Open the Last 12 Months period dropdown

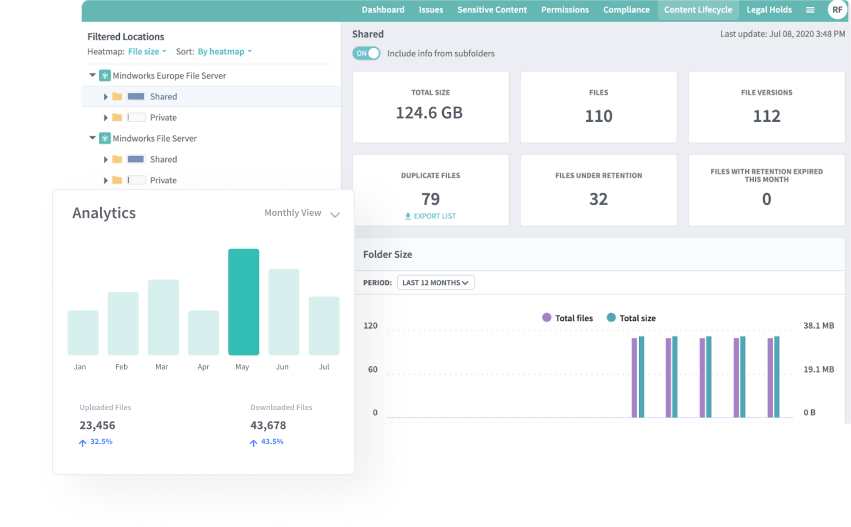tap(435, 283)
